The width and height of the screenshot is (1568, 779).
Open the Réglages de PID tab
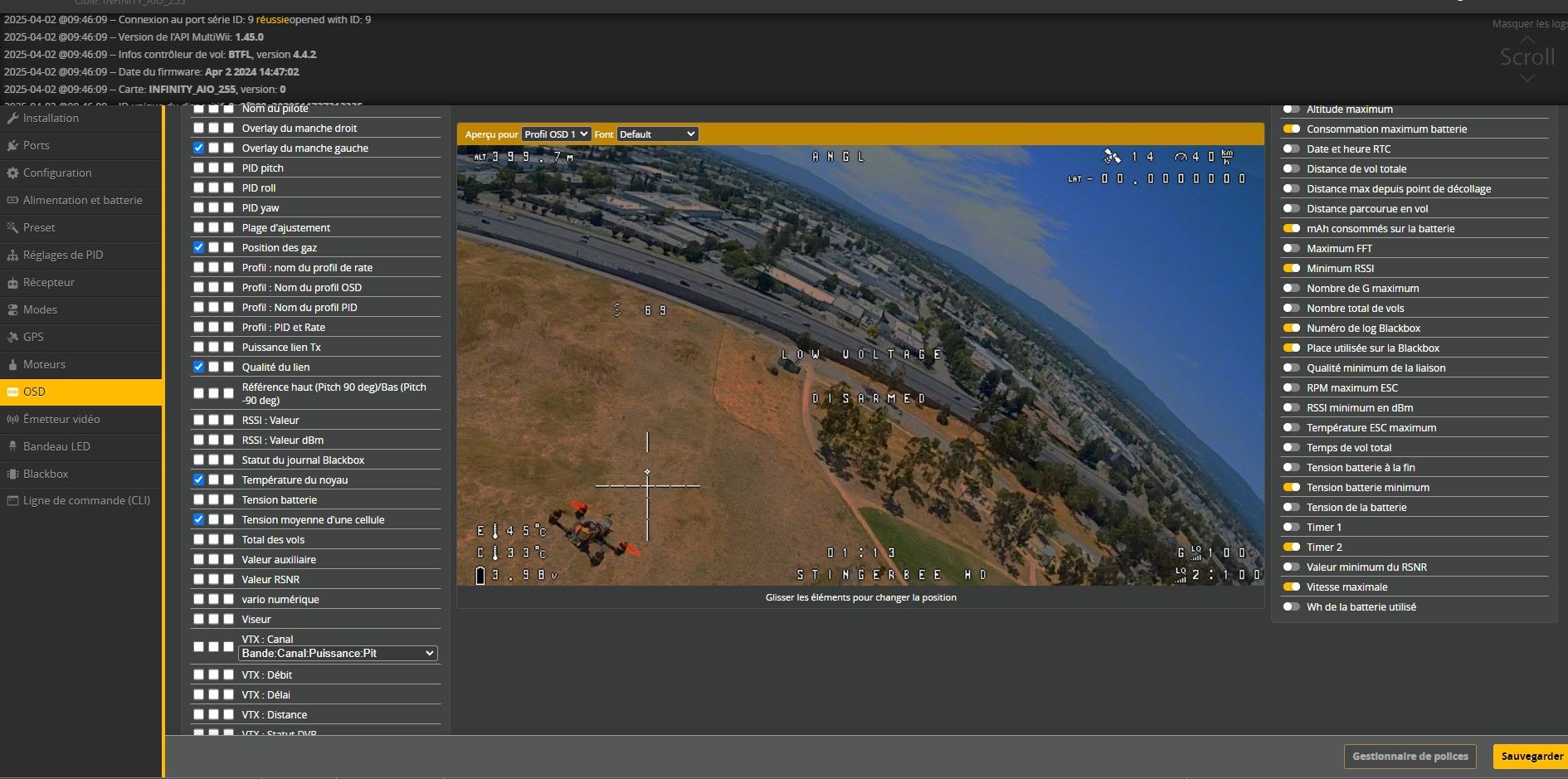[x=63, y=255]
